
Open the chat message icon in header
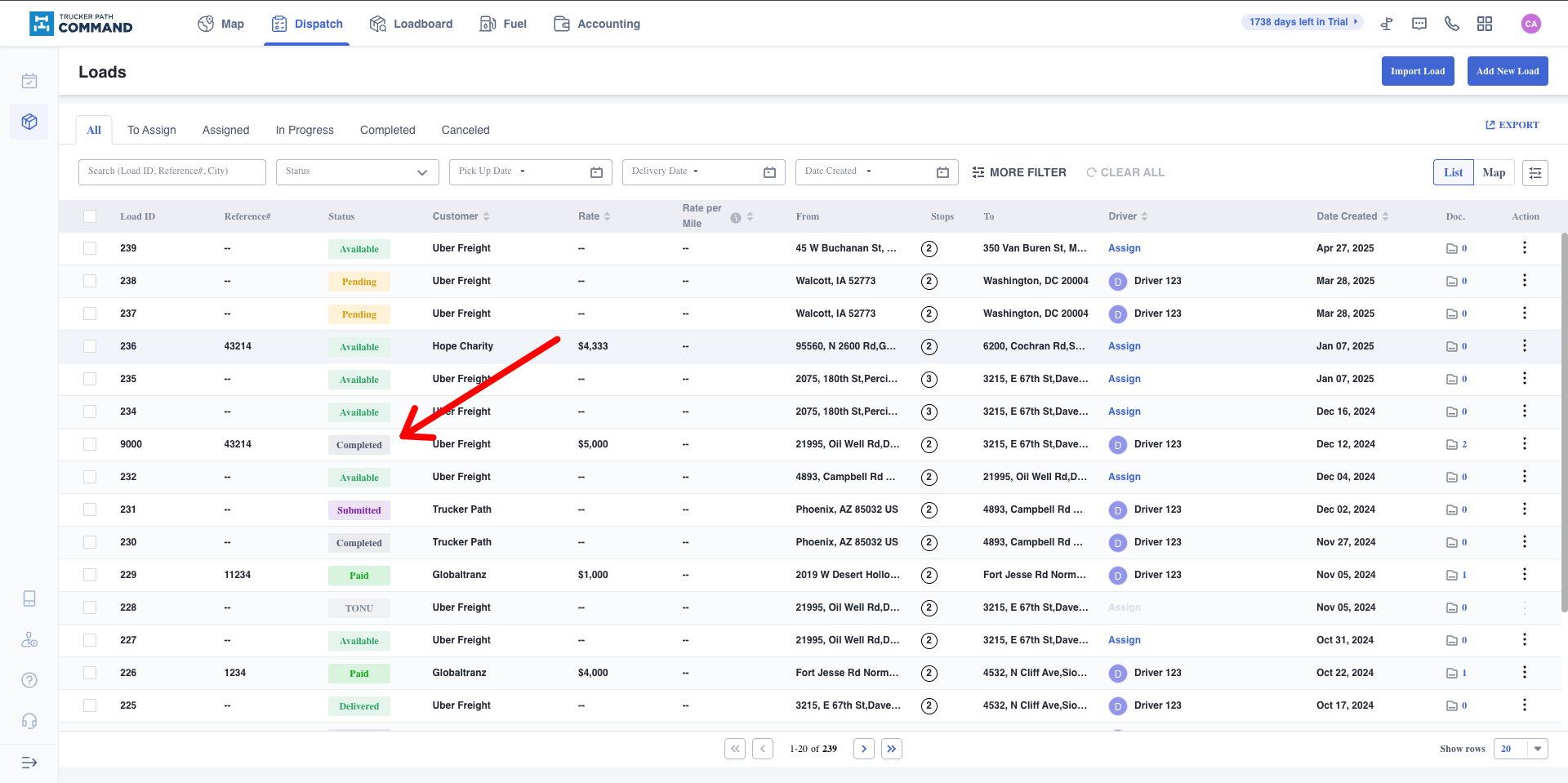pos(1419,24)
